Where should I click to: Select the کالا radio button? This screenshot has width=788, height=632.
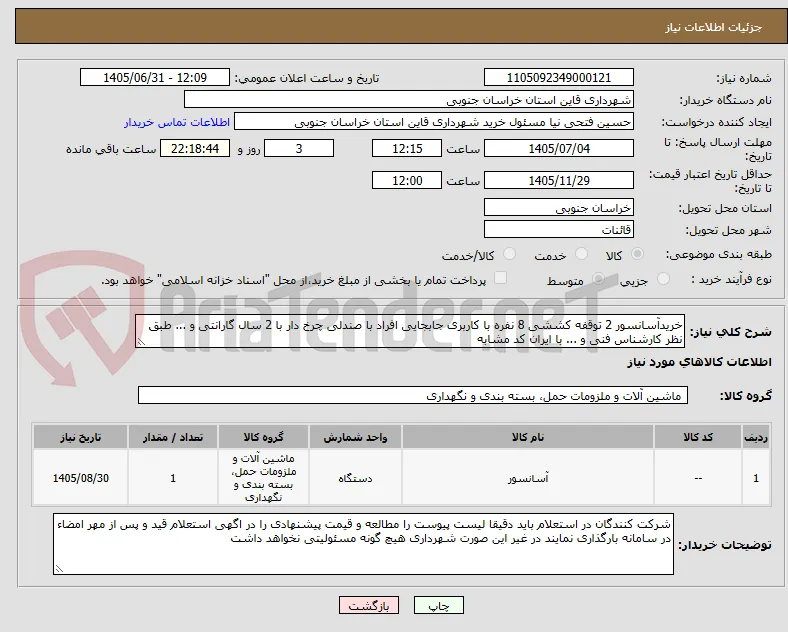(637, 254)
